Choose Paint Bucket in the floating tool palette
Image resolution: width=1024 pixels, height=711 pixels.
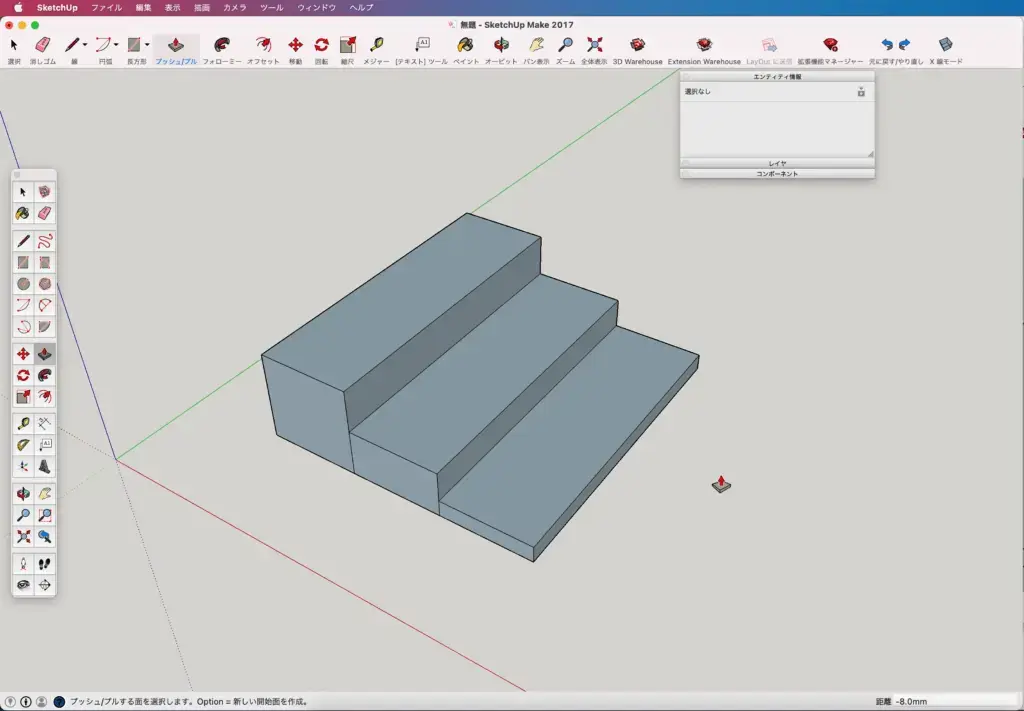point(23,213)
